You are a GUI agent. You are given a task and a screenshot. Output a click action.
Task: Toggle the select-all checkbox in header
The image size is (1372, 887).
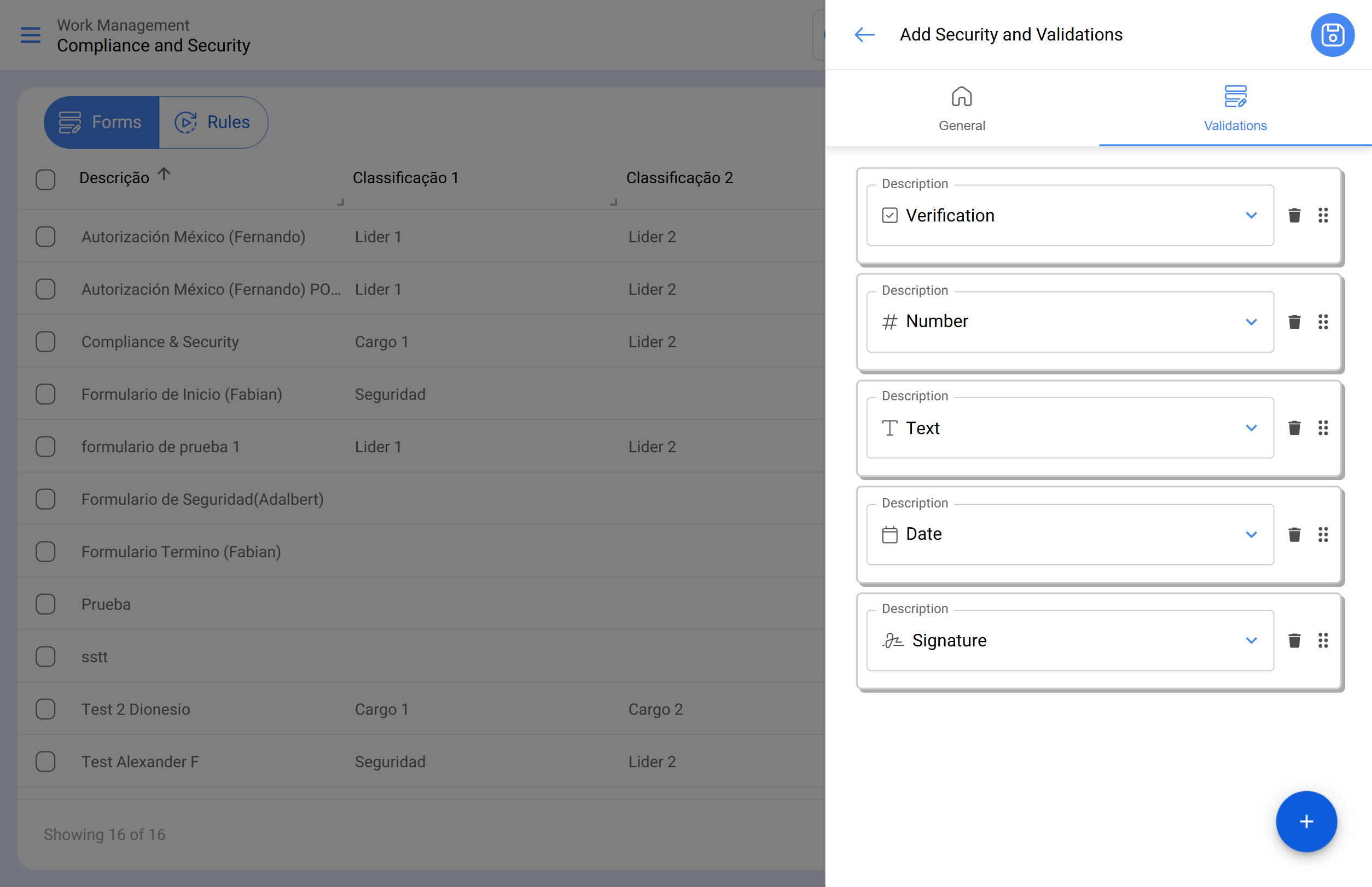tap(45, 179)
